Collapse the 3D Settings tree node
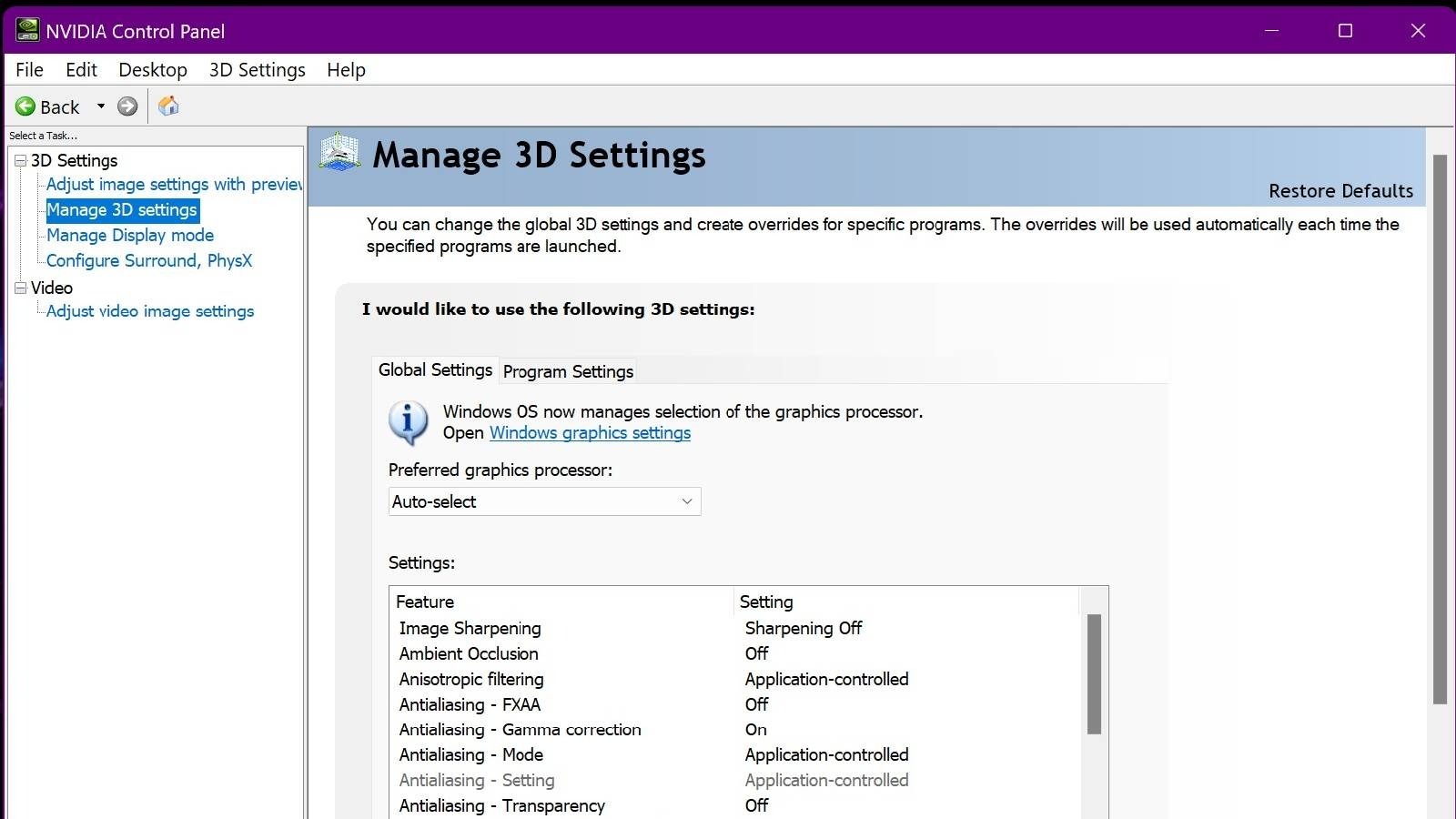 [20, 161]
